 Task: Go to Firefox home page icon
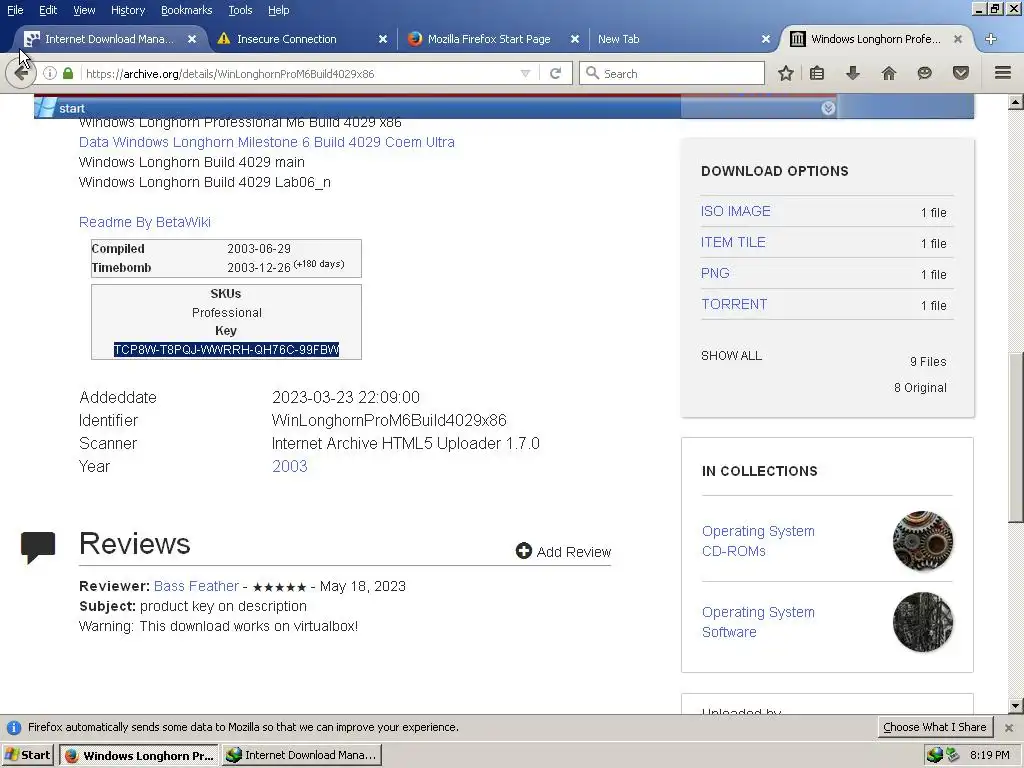tap(889, 73)
